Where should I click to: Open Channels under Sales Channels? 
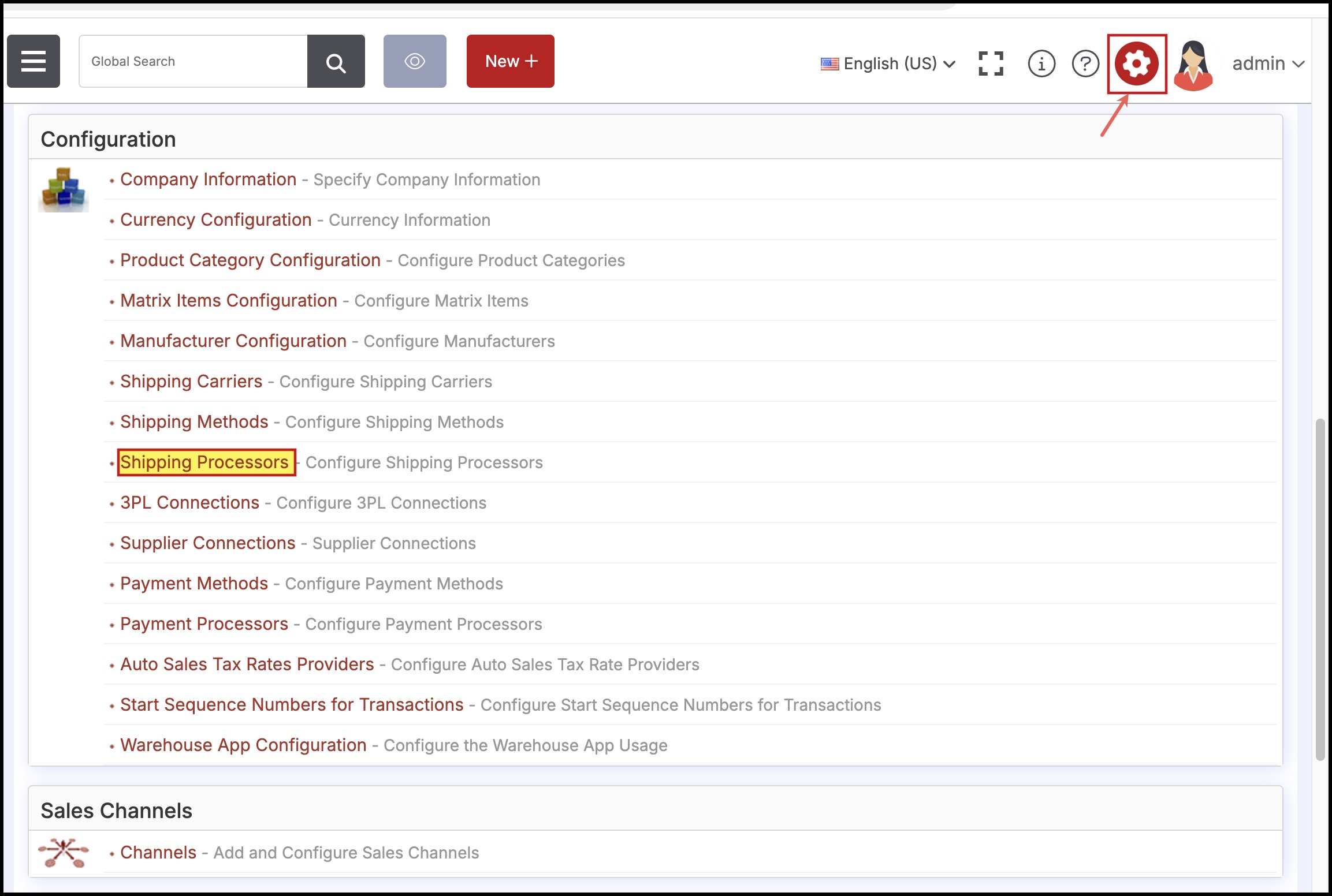[x=158, y=853]
